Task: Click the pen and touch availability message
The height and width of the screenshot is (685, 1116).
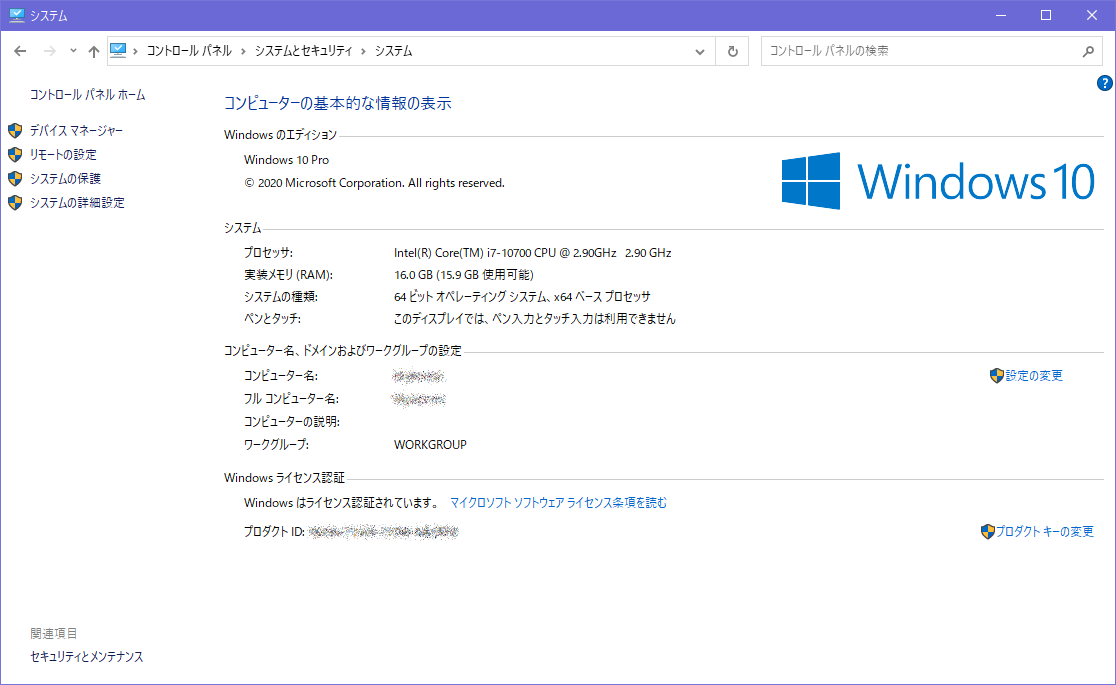Action: [x=535, y=319]
